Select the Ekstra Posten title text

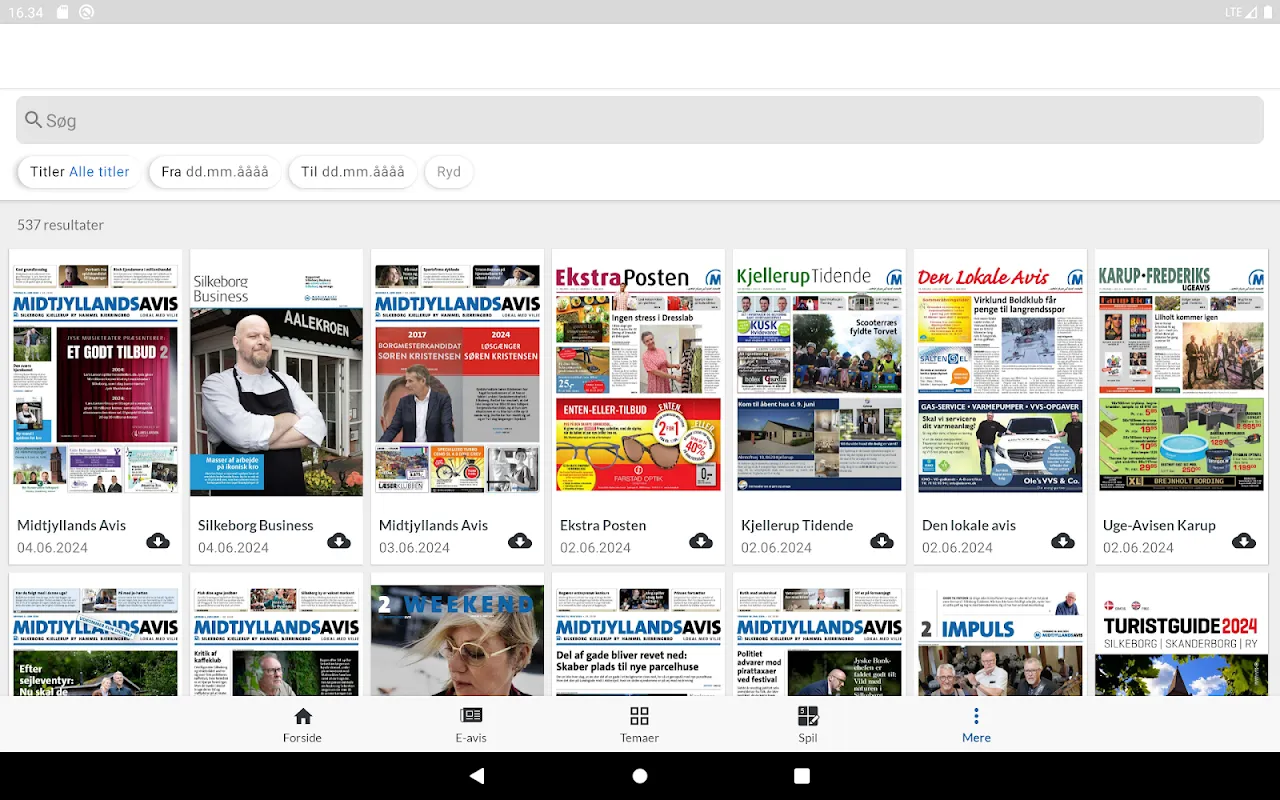(603, 525)
